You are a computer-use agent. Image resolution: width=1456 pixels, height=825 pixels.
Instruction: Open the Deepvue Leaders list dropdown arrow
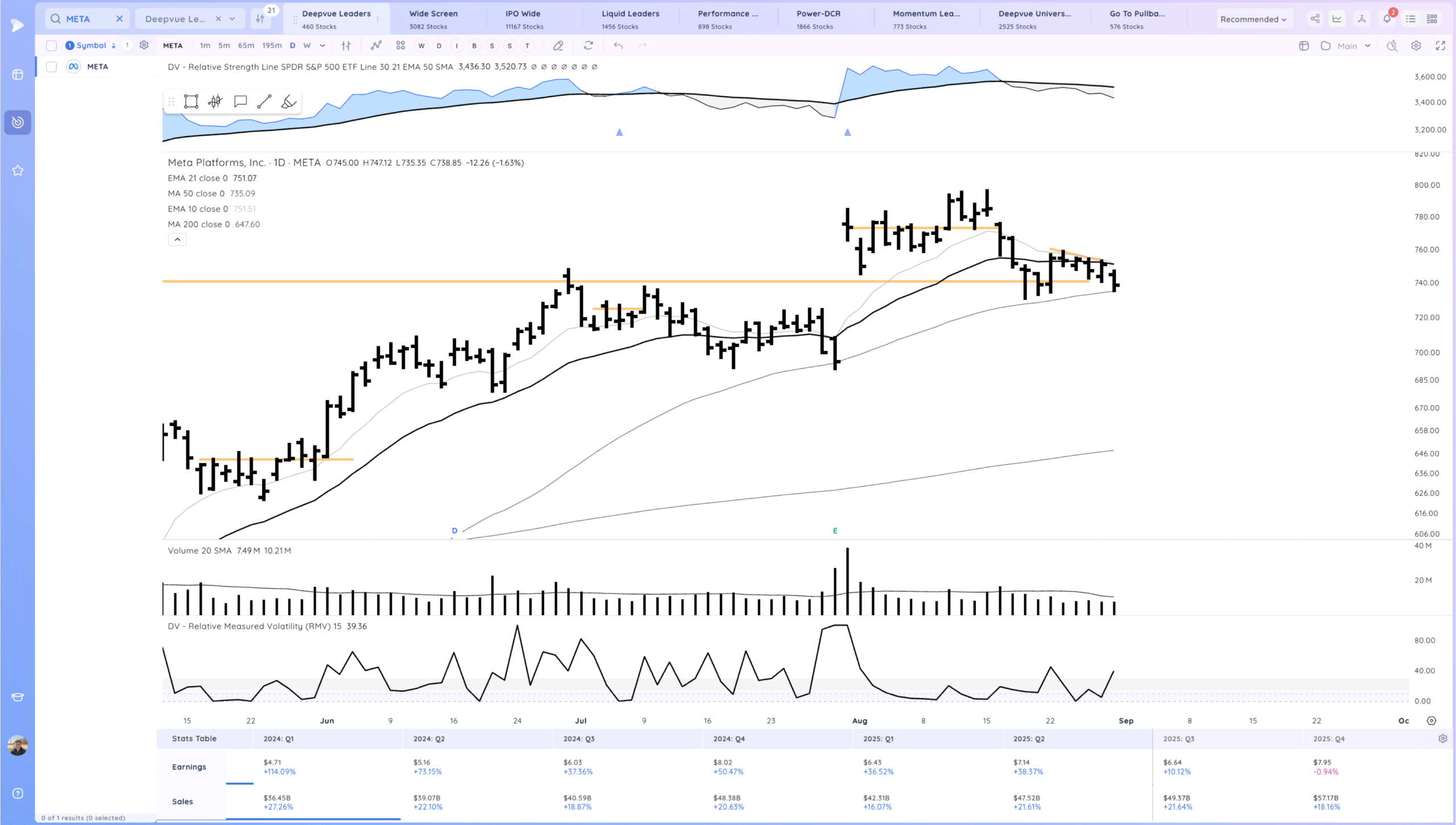(232, 19)
